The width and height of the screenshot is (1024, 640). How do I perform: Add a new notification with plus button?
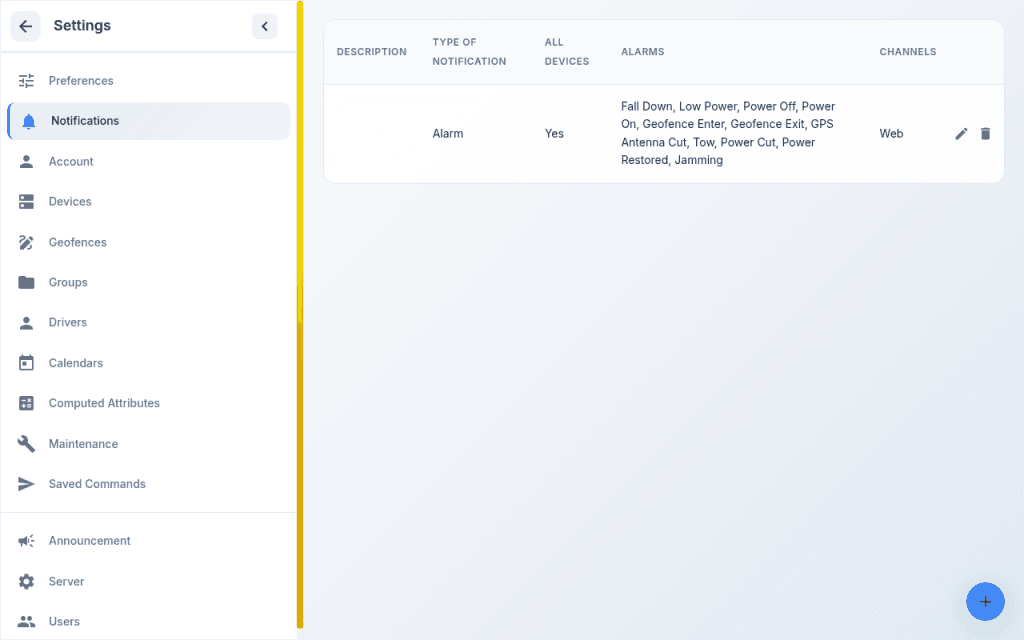click(985, 601)
